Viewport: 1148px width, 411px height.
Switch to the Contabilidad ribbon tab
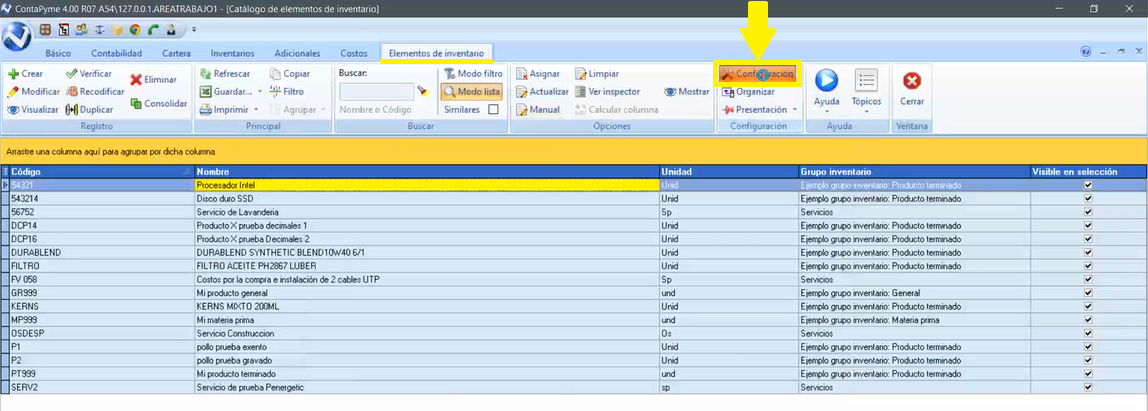click(x=116, y=53)
